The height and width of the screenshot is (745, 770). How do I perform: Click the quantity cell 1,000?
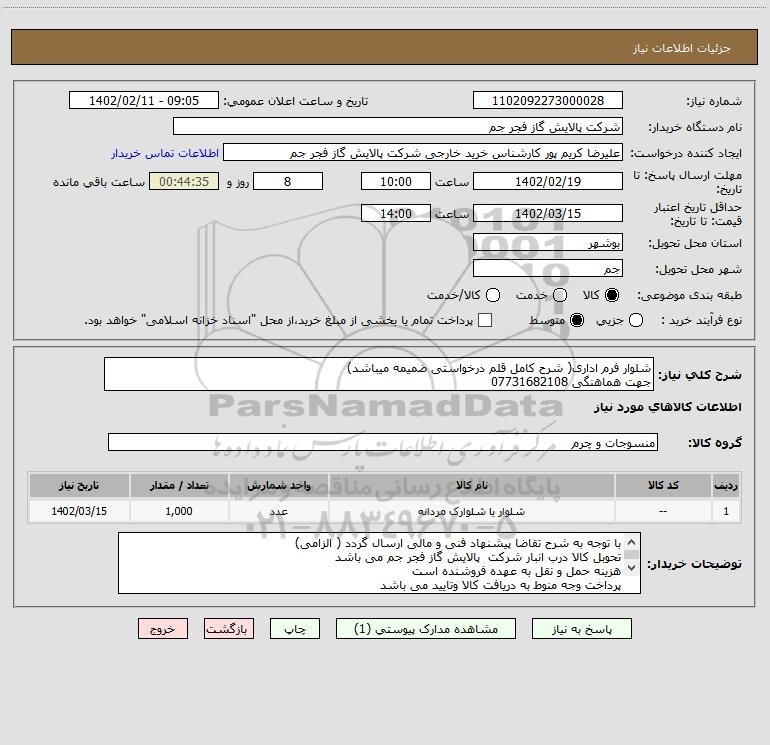(x=179, y=511)
